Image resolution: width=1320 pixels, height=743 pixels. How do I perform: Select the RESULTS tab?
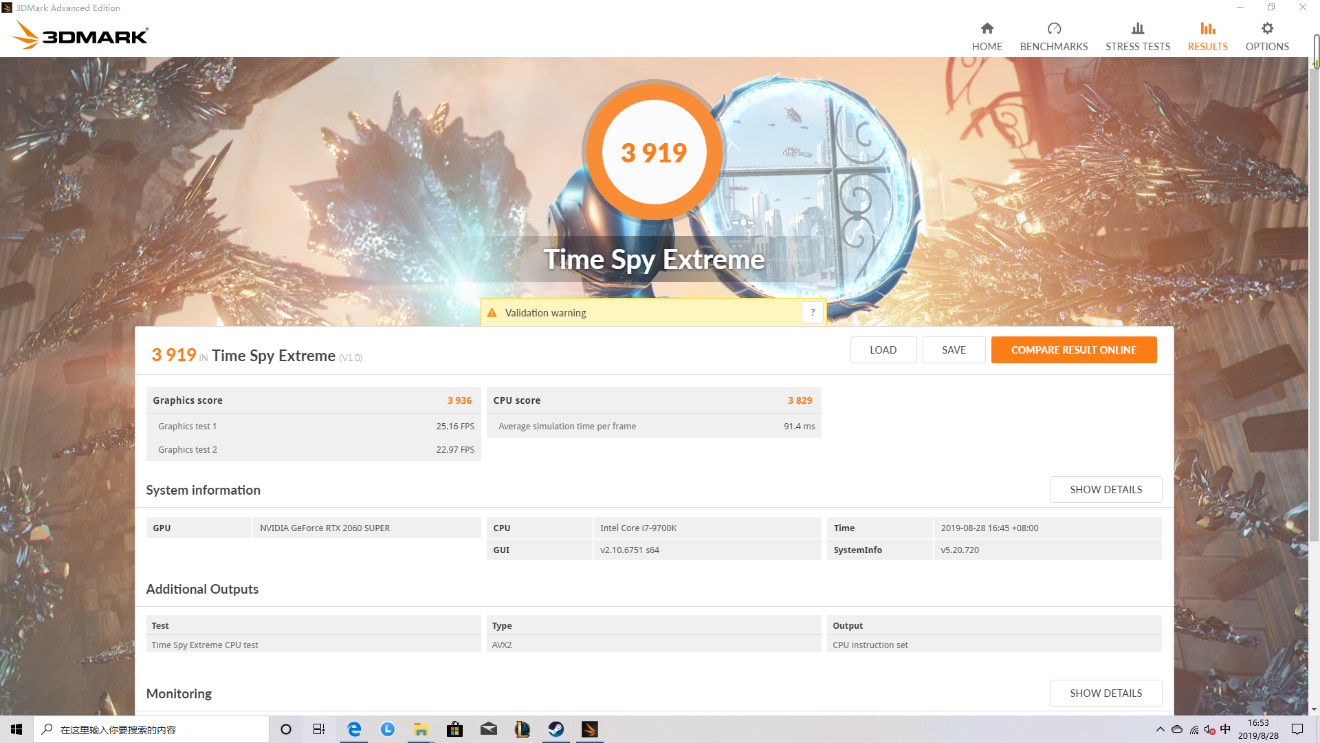point(1208,36)
